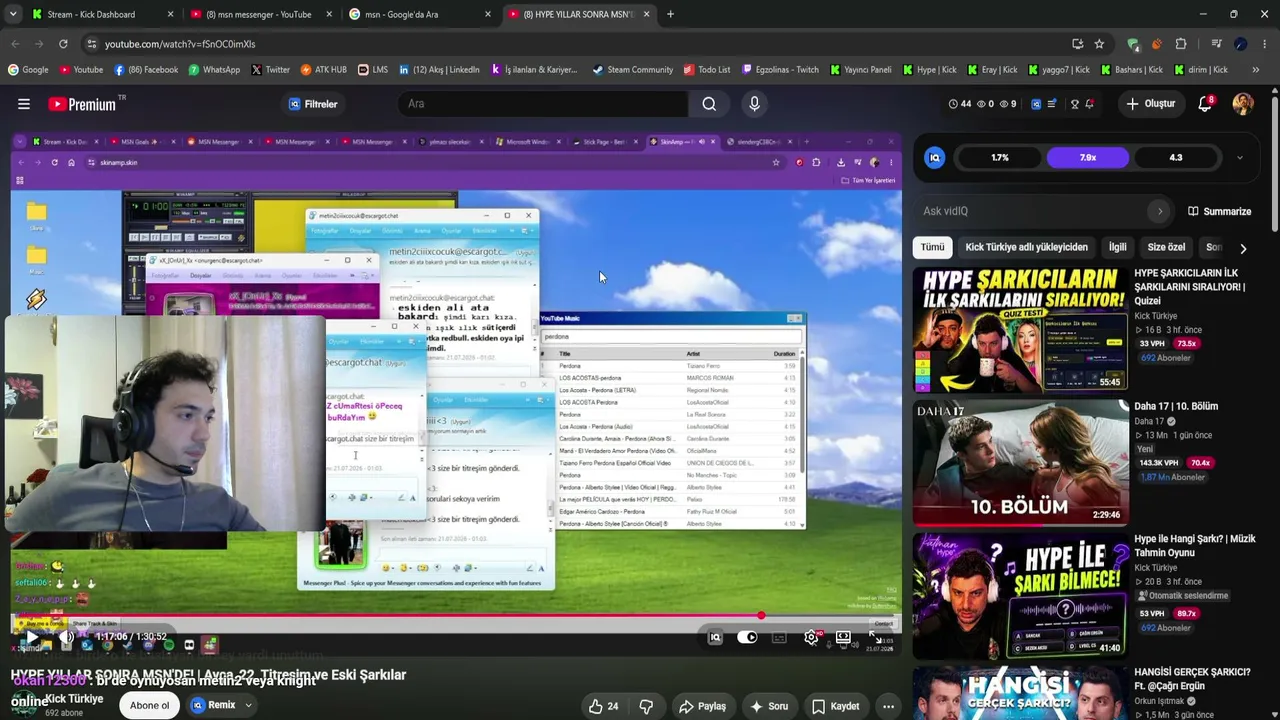The height and width of the screenshot is (720, 1280).
Task: Bookmark this page with the star icon
Action: pyautogui.click(x=1099, y=44)
